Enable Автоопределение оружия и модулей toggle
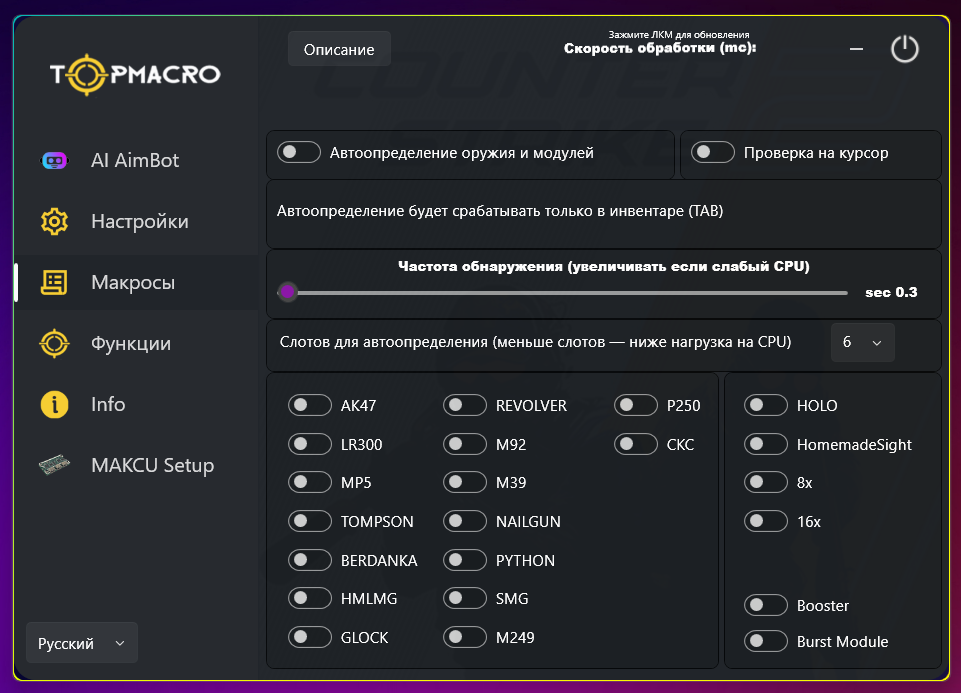The image size is (961, 693). tap(300, 153)
